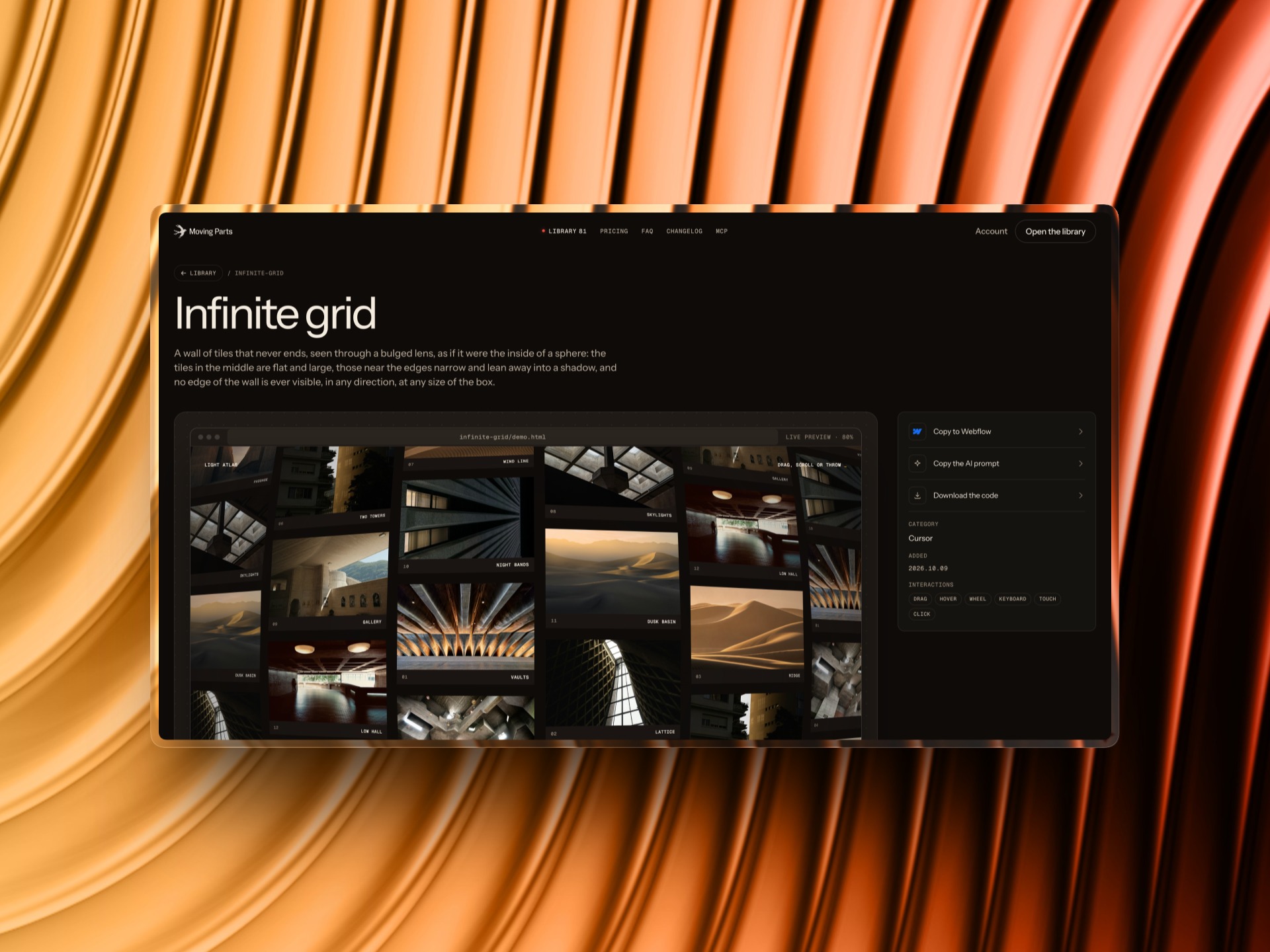Screen dimensions: 1270x952
Task: Open the LATTICE tile
Action: 614,688
